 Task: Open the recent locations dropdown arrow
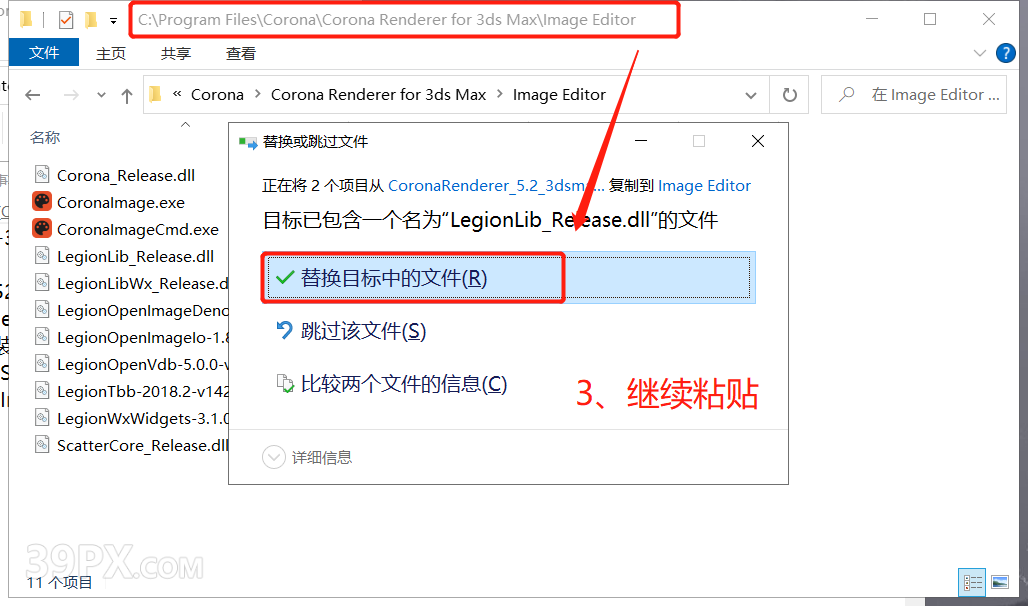pos(101,95)
